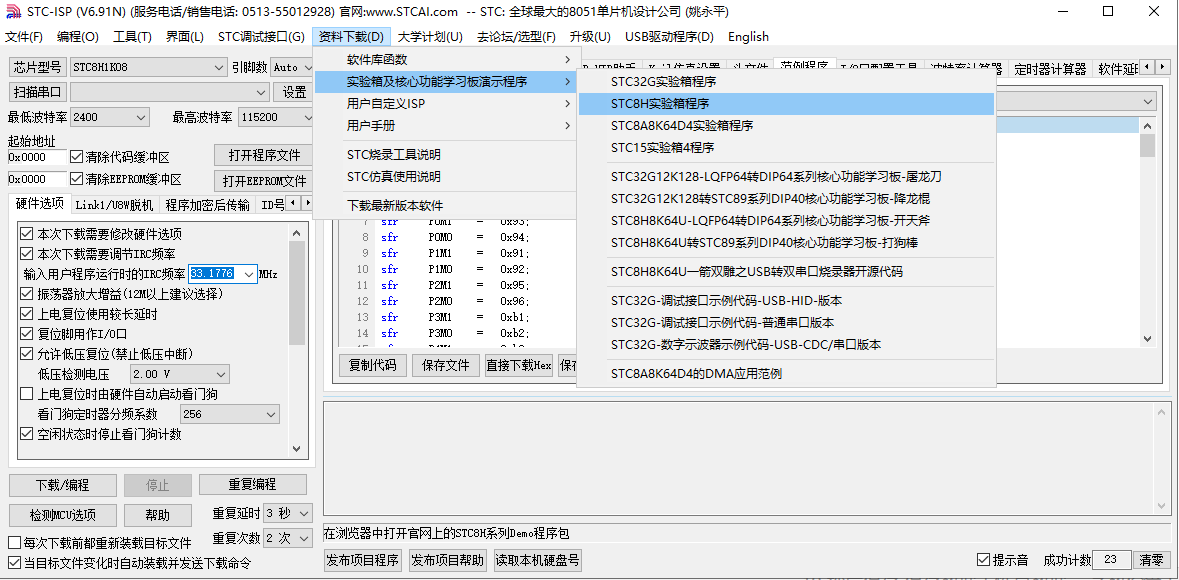Select STC8H实验箱程序 from submenu
1179x580 pixels.
tap(787, 104)
